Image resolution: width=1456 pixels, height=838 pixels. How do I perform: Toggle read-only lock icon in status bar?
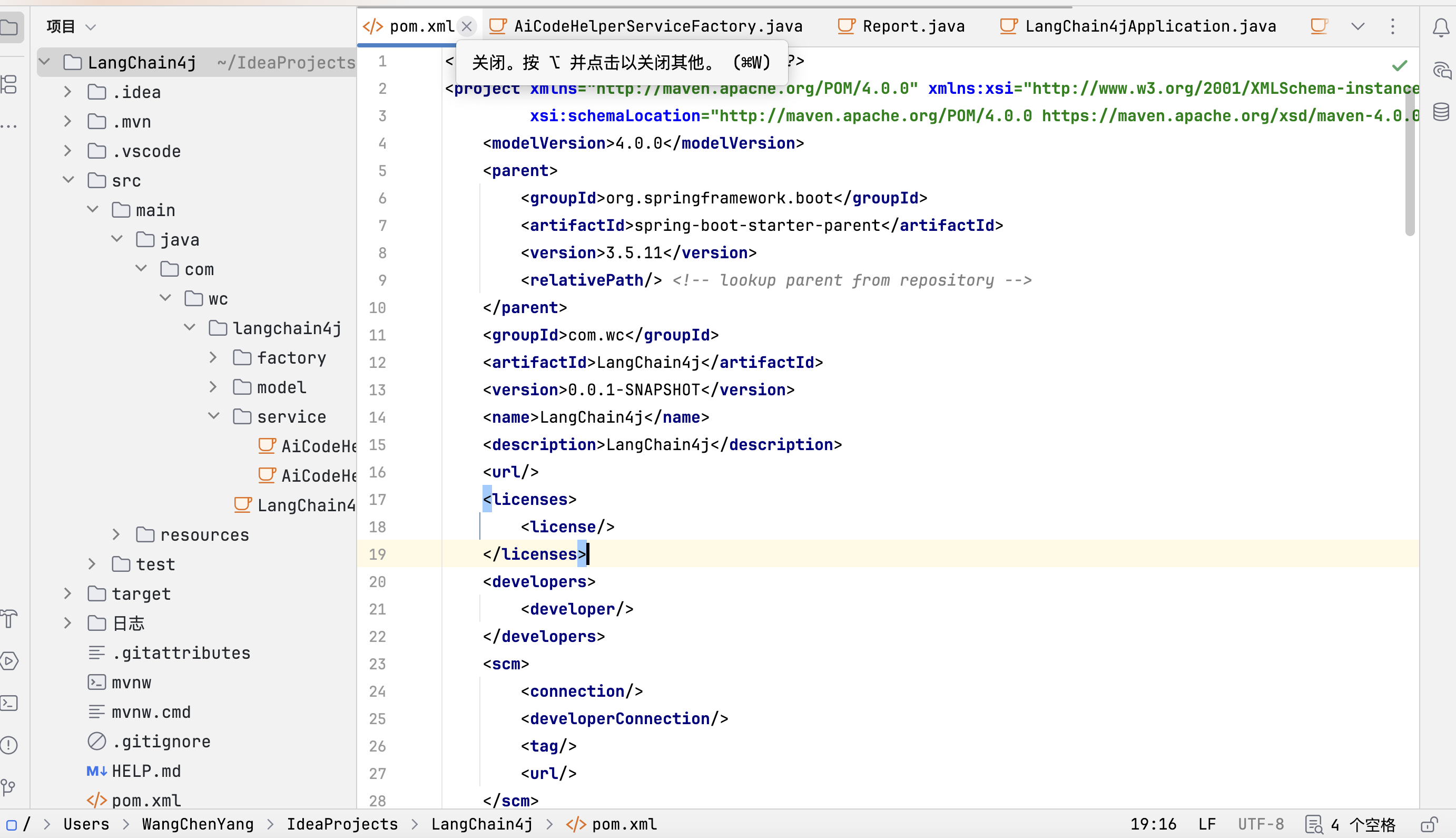(1429, 824)
